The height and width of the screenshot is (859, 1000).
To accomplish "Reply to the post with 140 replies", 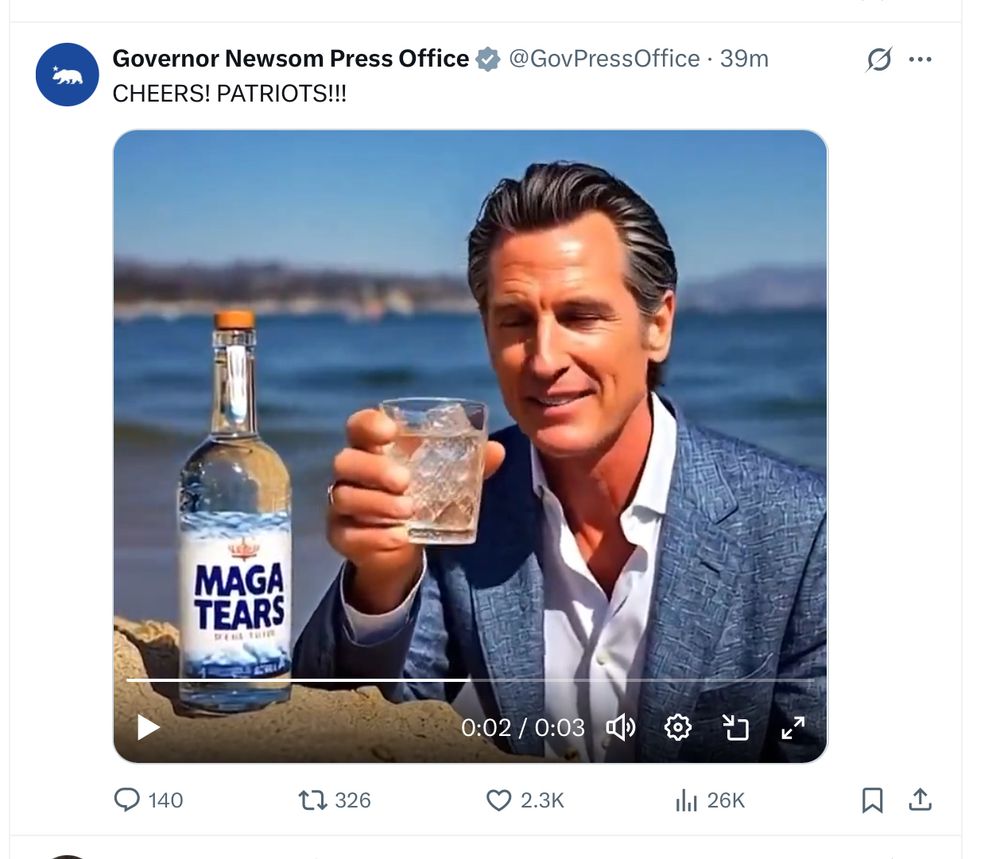I will 128,800.
